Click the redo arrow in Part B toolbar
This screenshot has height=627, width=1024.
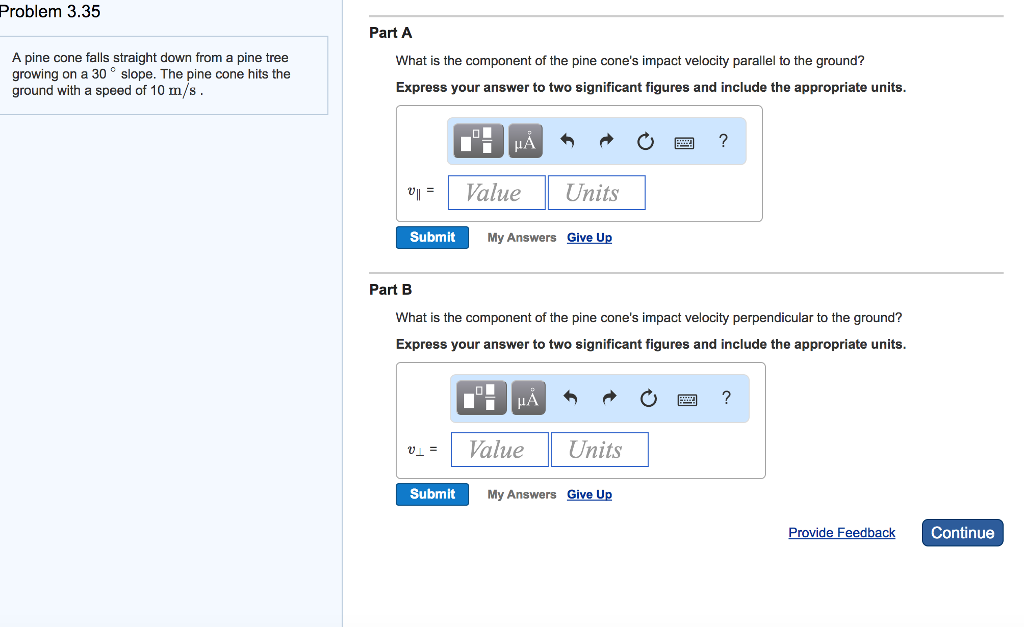(x=609, y=398)
